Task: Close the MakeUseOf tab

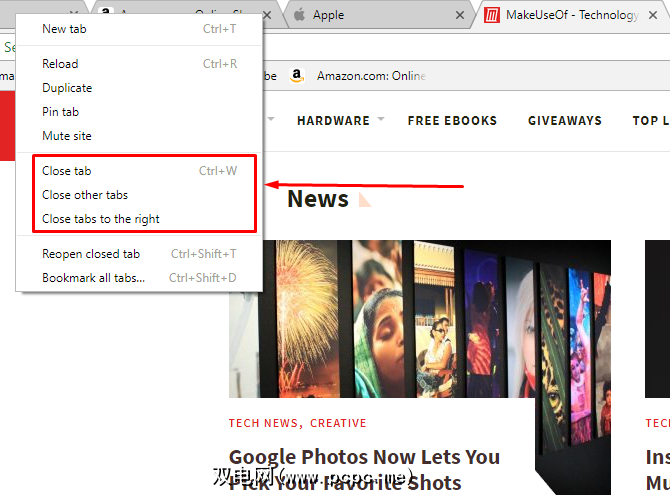Action: pyautogui.click(x=652, y=15)
